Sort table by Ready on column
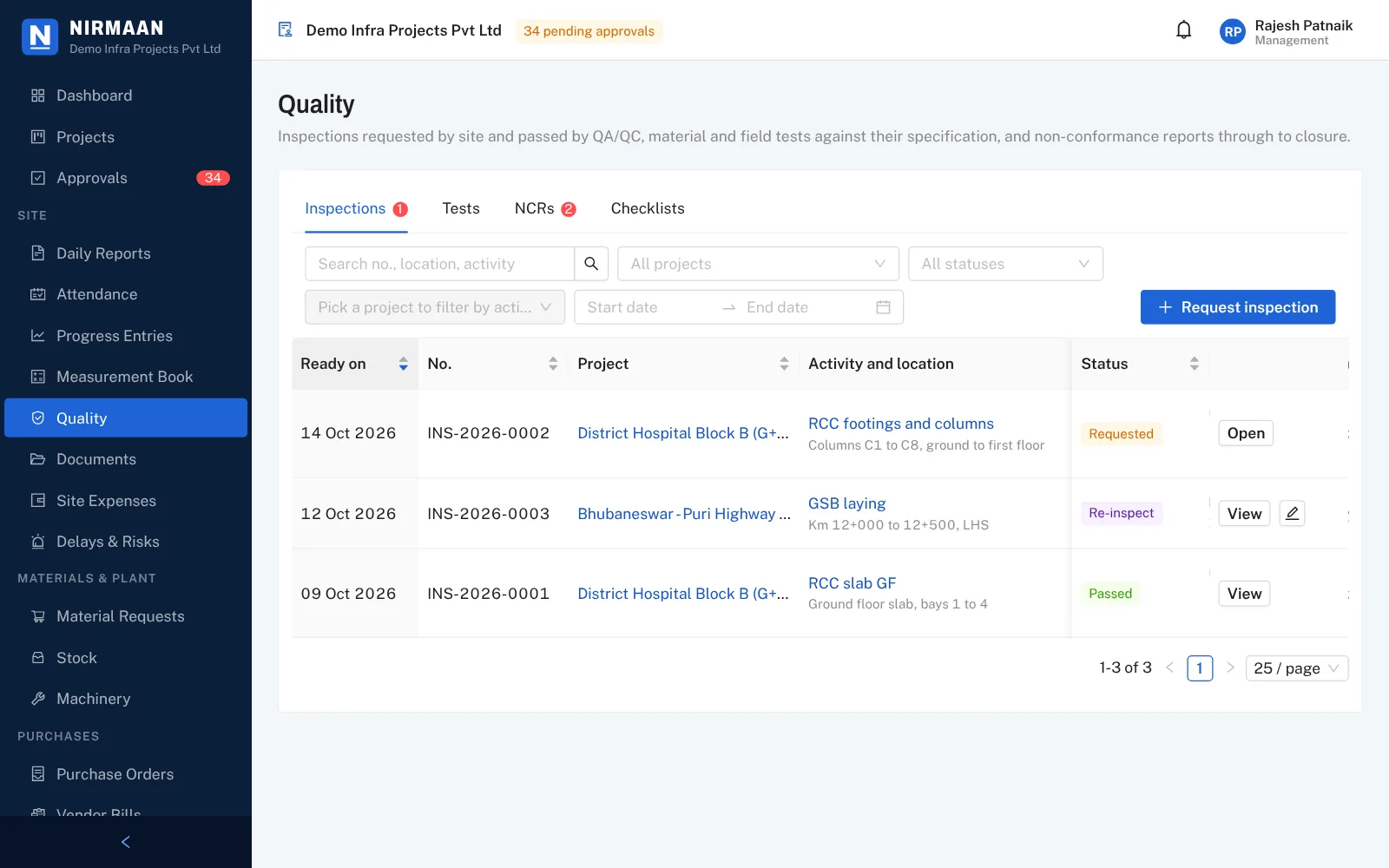Viewport: 1389px width, 868px height. pos(355,364)
